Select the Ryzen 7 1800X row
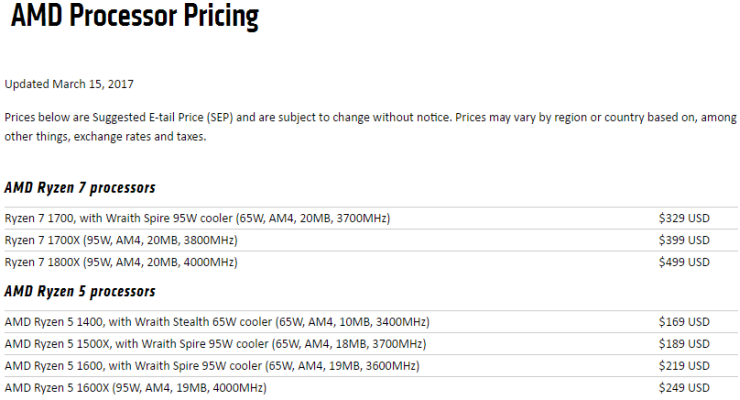740x400 pixels. tap(371, 262)
